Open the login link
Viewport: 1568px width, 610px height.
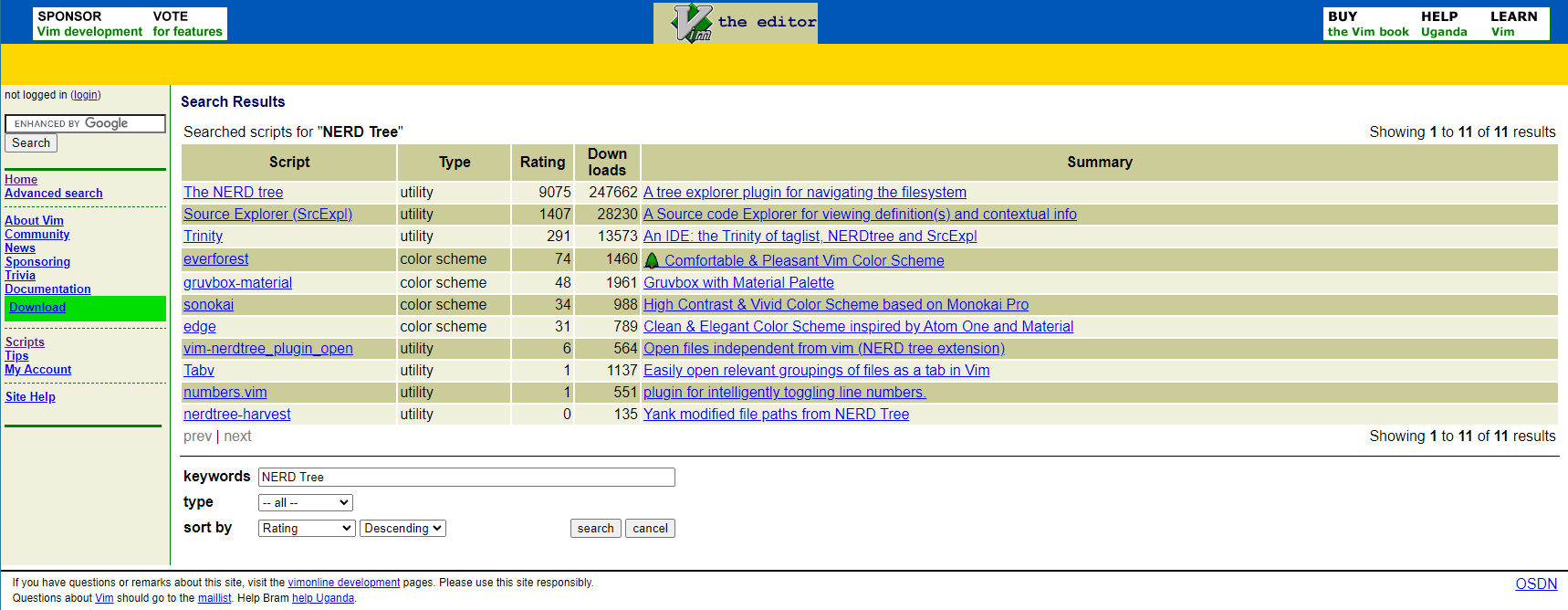coord(86,95)
